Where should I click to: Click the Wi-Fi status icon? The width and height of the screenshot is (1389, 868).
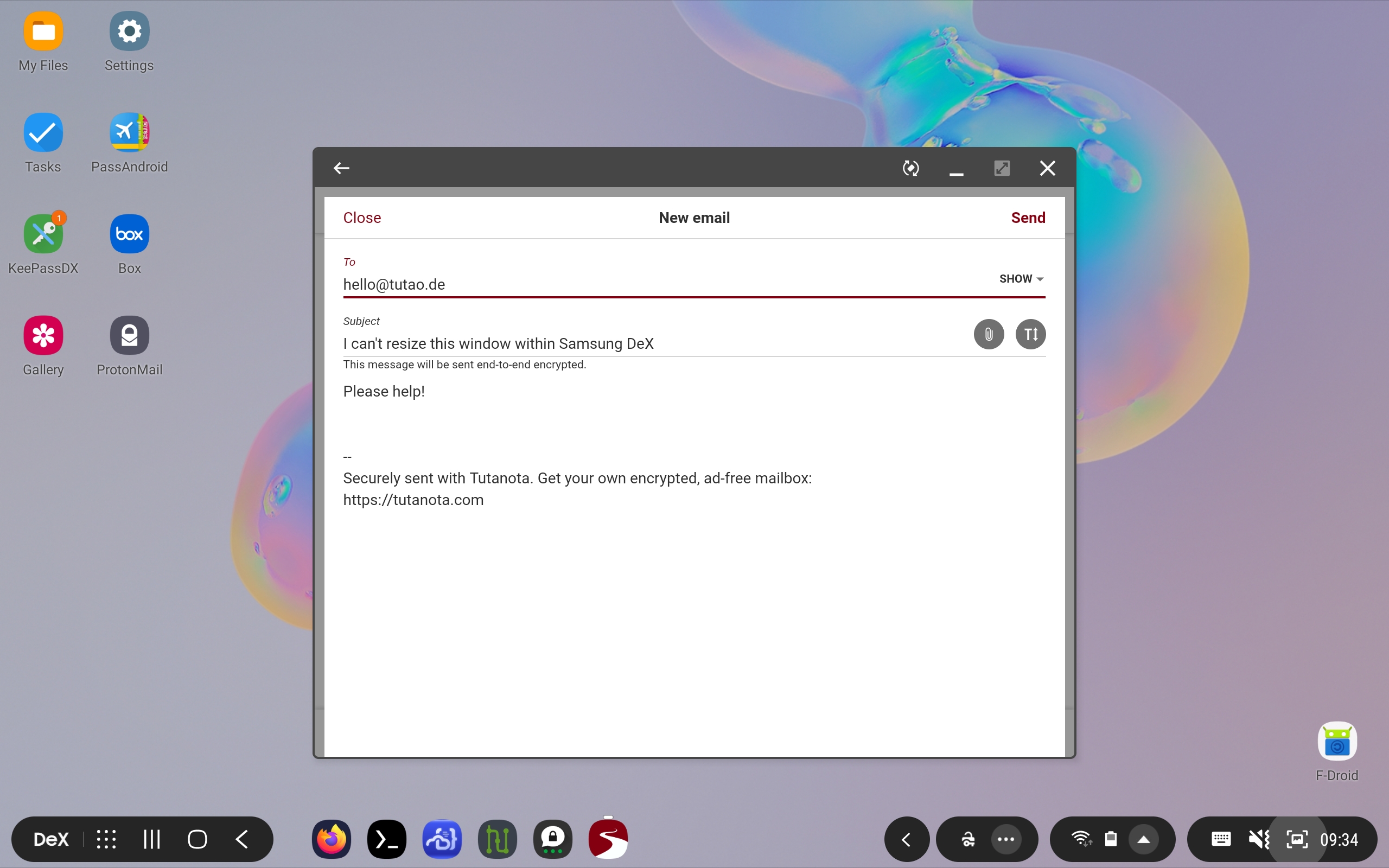(x=1081, y=839)
